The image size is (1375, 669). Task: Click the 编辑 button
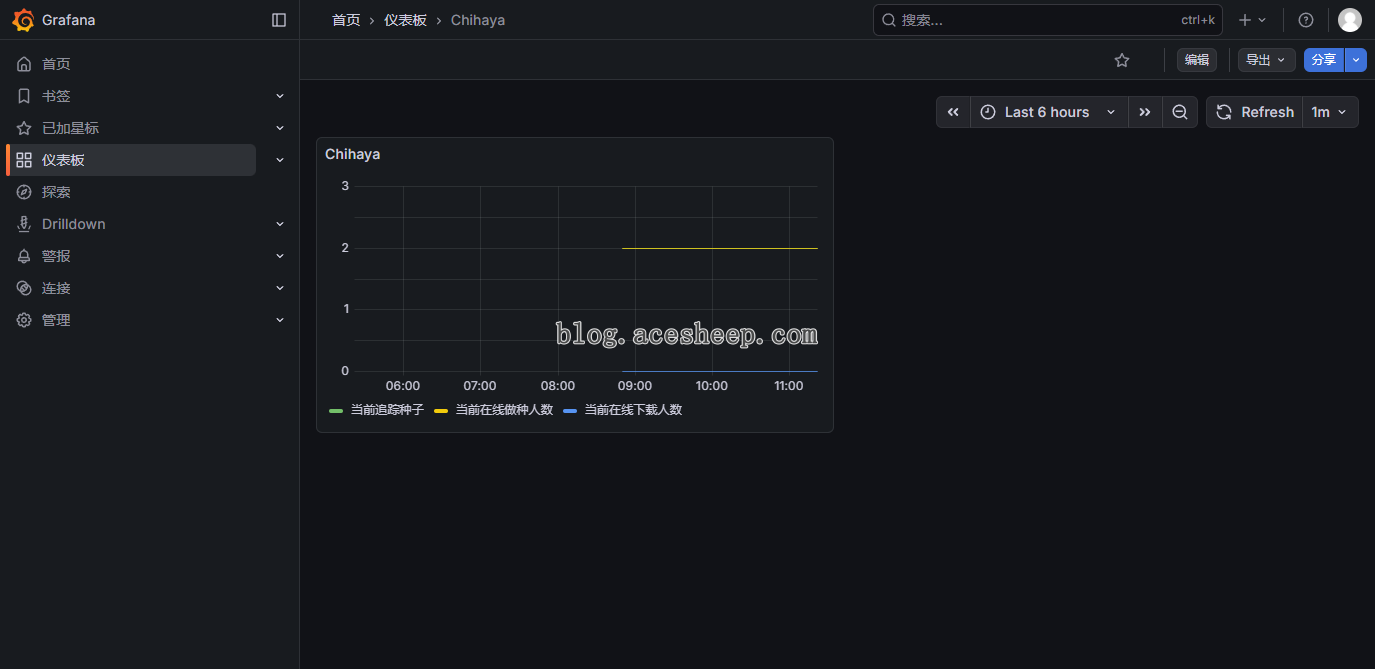point(1196,60)
